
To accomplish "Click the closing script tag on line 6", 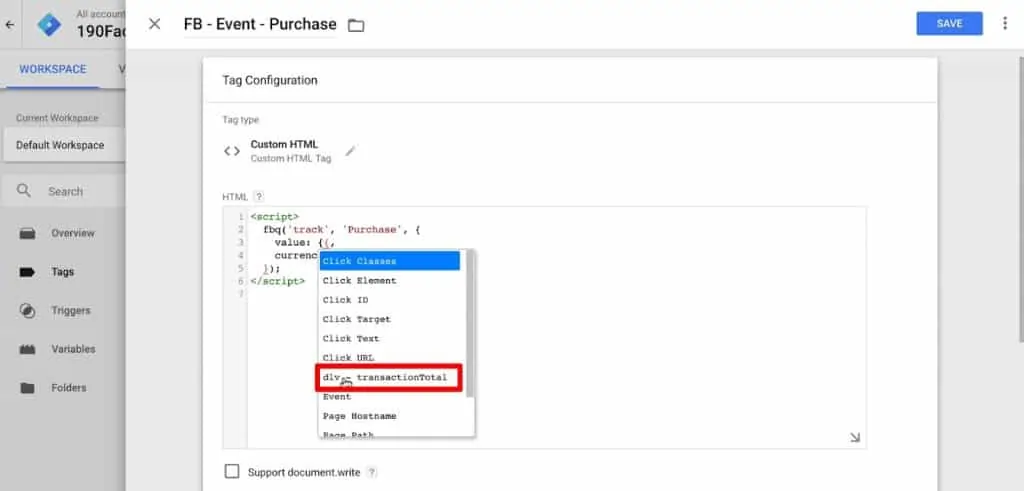I will pyautogui.click(x=278, y=281).
